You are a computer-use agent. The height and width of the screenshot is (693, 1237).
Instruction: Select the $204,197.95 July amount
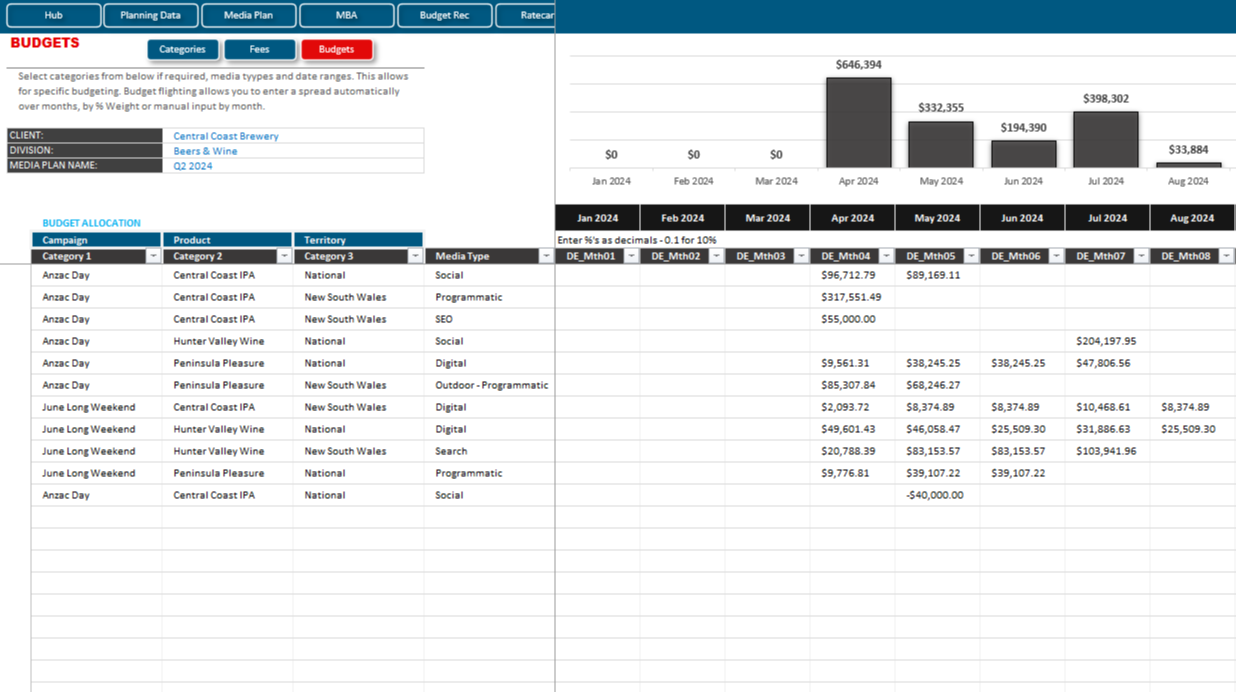(x=1107, y=341)
